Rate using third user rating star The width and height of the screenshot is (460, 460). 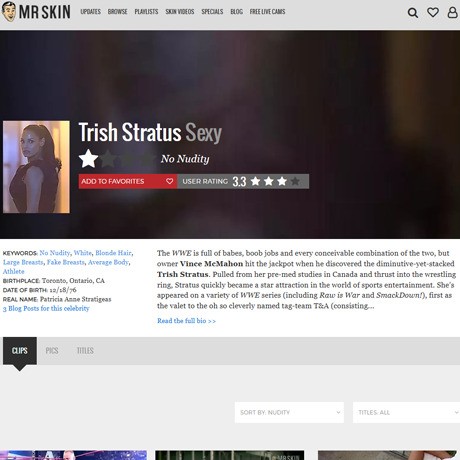[282, 181]
